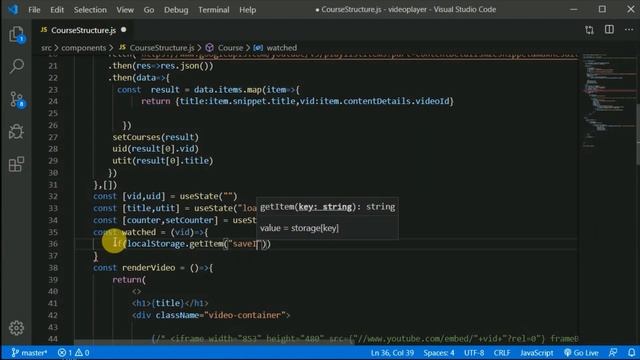Click the master branch status item
This screenshot has width=640, height=360.
pos(29,353)
